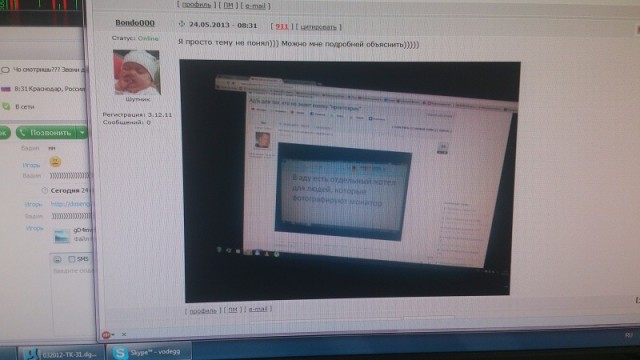Click the username Bondo000
Screen dimensions: 640x360
pyautogui.click(x=135, y=23)
